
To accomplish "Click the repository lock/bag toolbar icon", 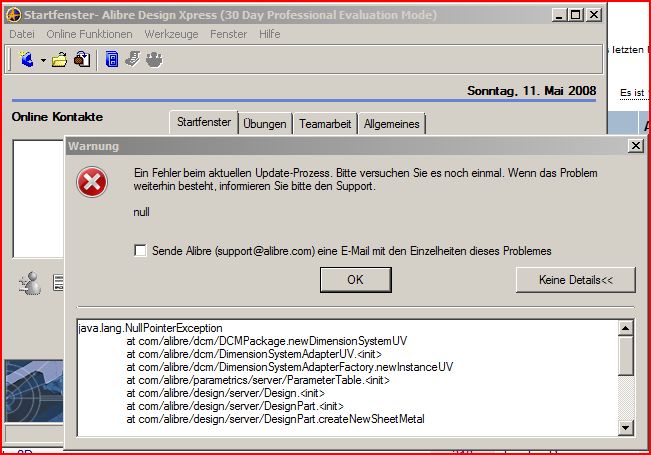I will coord(82,59).
